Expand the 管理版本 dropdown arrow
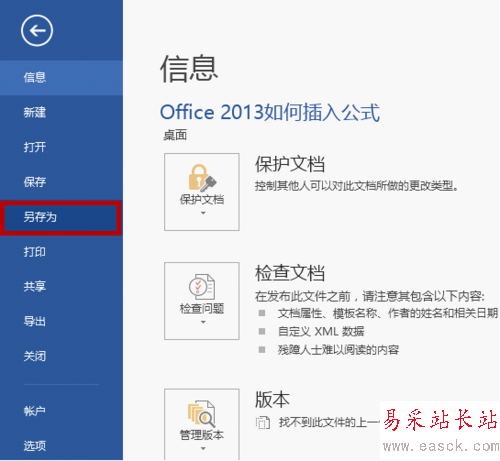The image size is (500, 461). point(203,449)
